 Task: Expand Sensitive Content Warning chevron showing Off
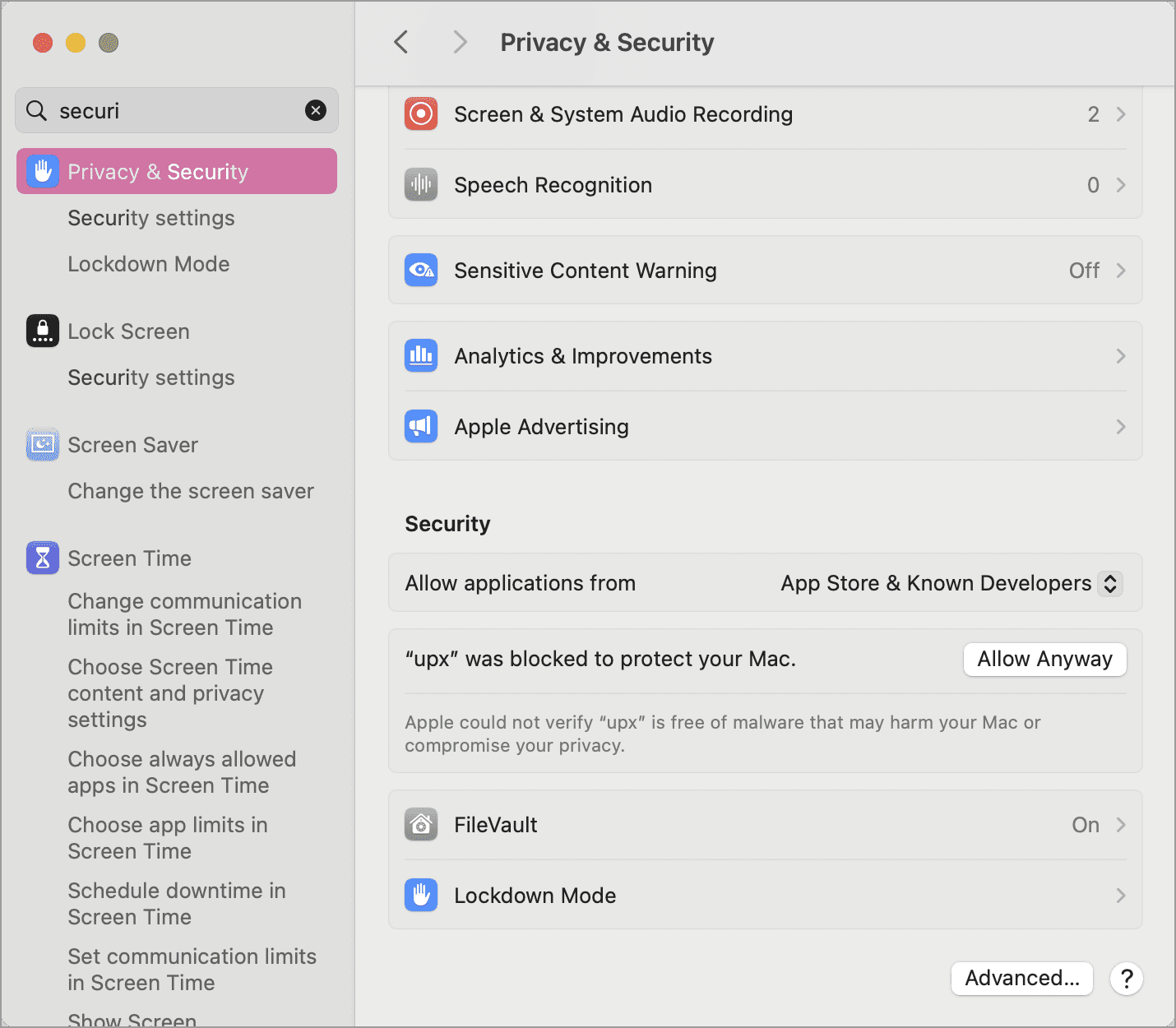tap(1120, 271)
